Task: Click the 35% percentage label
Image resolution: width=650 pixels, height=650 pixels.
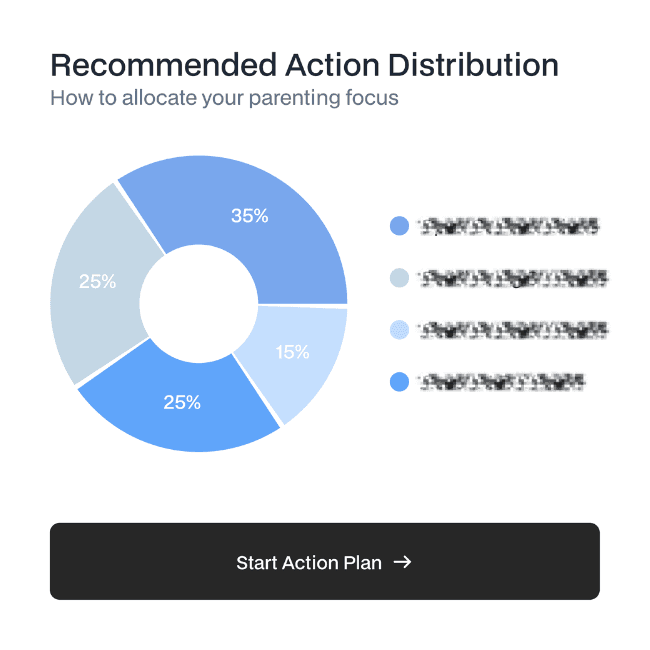Action: 250,216
